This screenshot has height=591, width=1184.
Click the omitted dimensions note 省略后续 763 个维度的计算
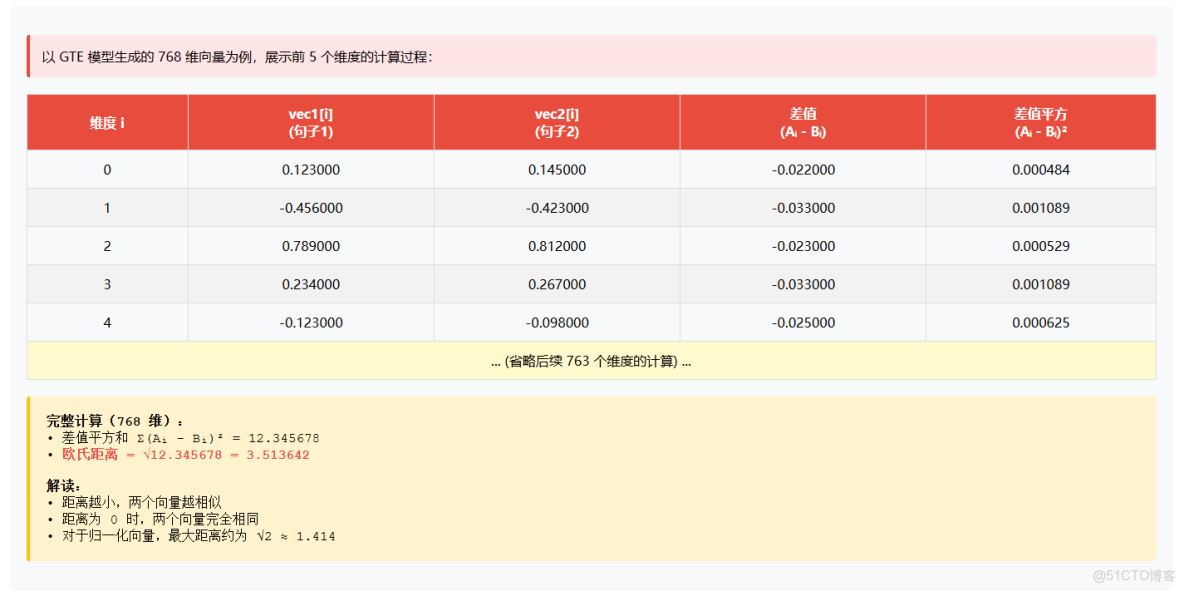pos(592,361)
